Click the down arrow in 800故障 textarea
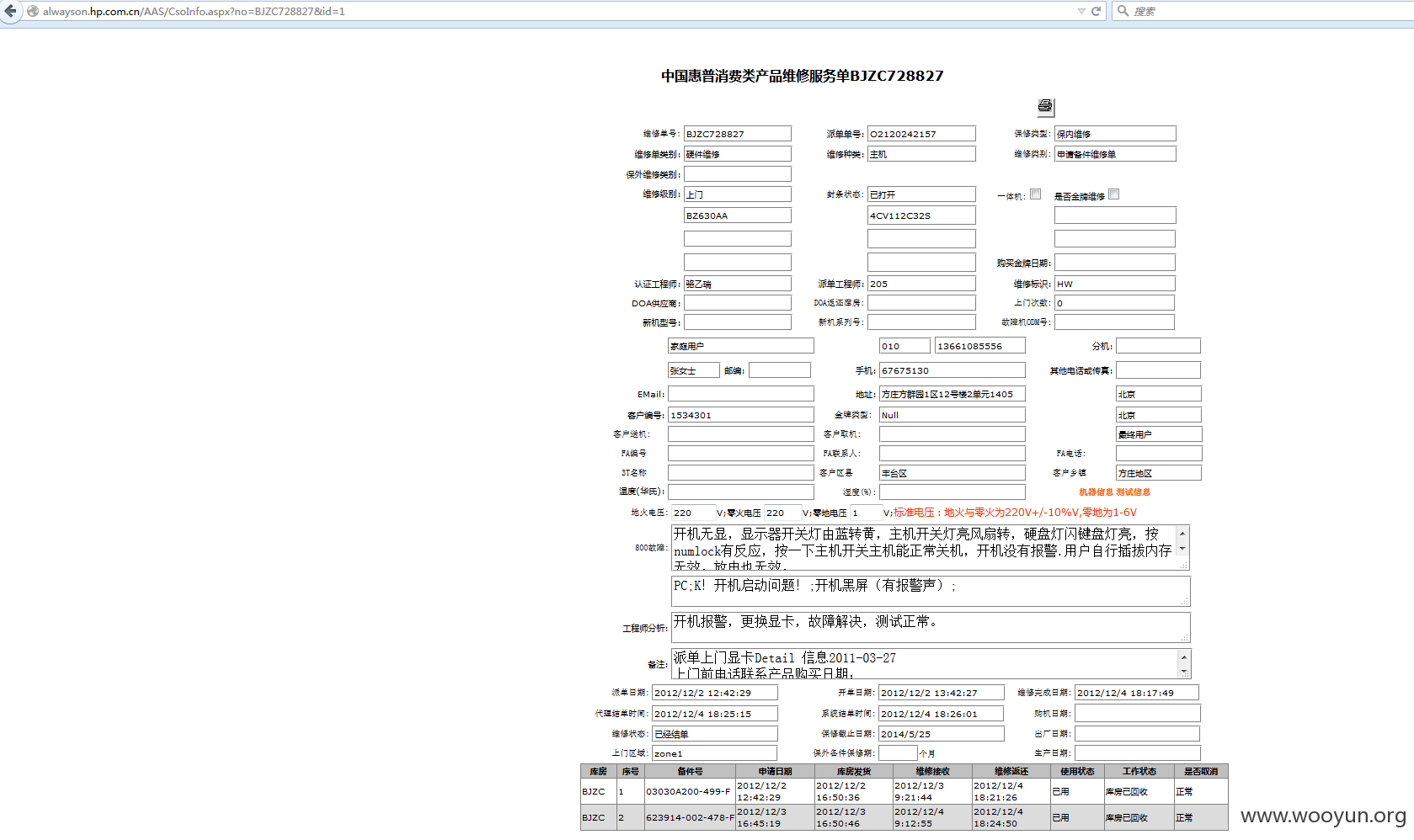Image resolution: width=1414 pixels, height=840 pixels. tap(1182, 549)
